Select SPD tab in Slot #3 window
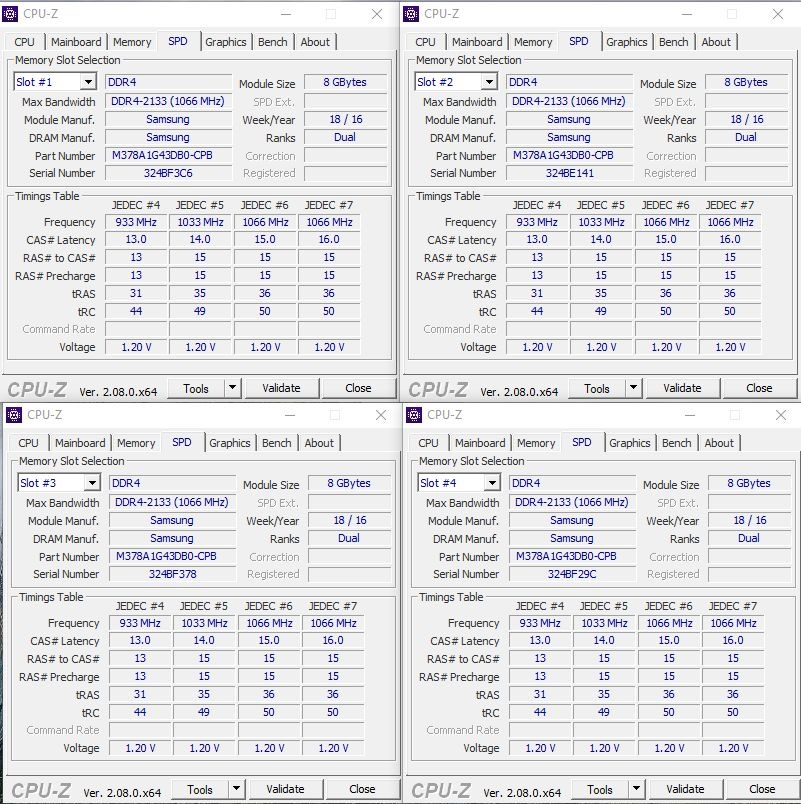This screenshot has height=804, width=801. click(x=182, y=442)
